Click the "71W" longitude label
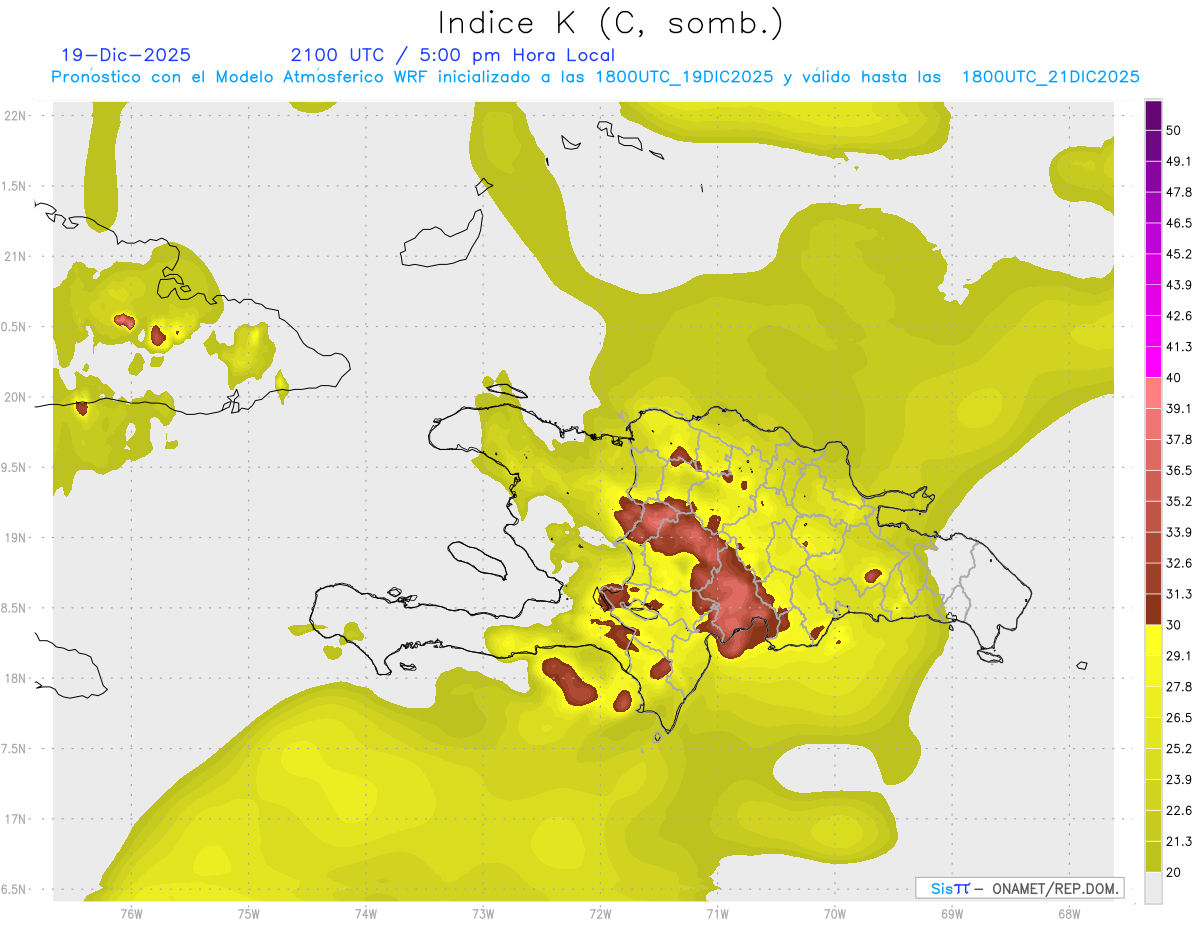The height and width of the screenshot is (927, 1200). [717, 912]
